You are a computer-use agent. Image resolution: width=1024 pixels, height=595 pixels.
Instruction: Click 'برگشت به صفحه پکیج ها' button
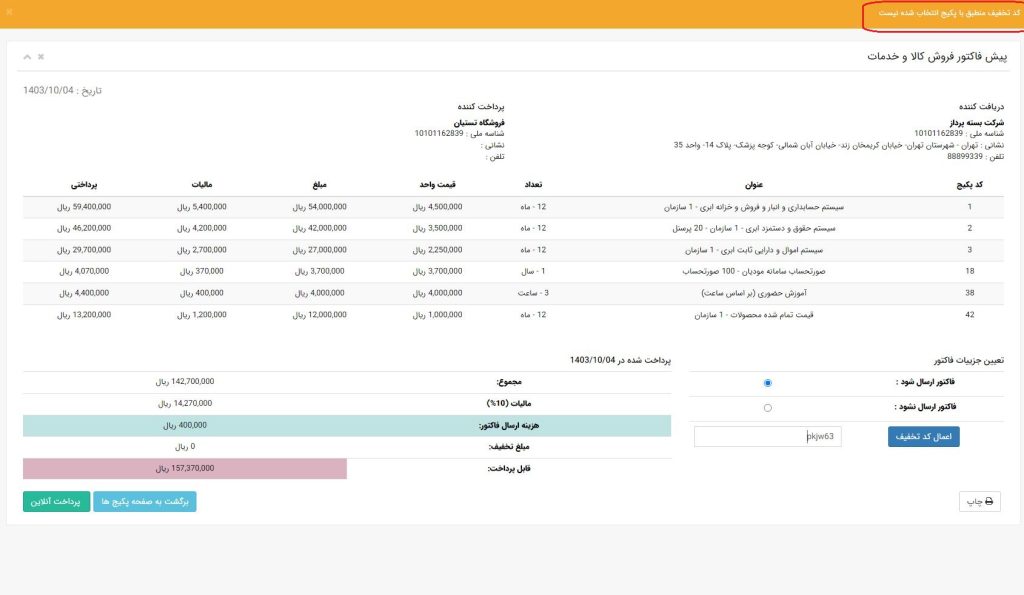(145, 501)
